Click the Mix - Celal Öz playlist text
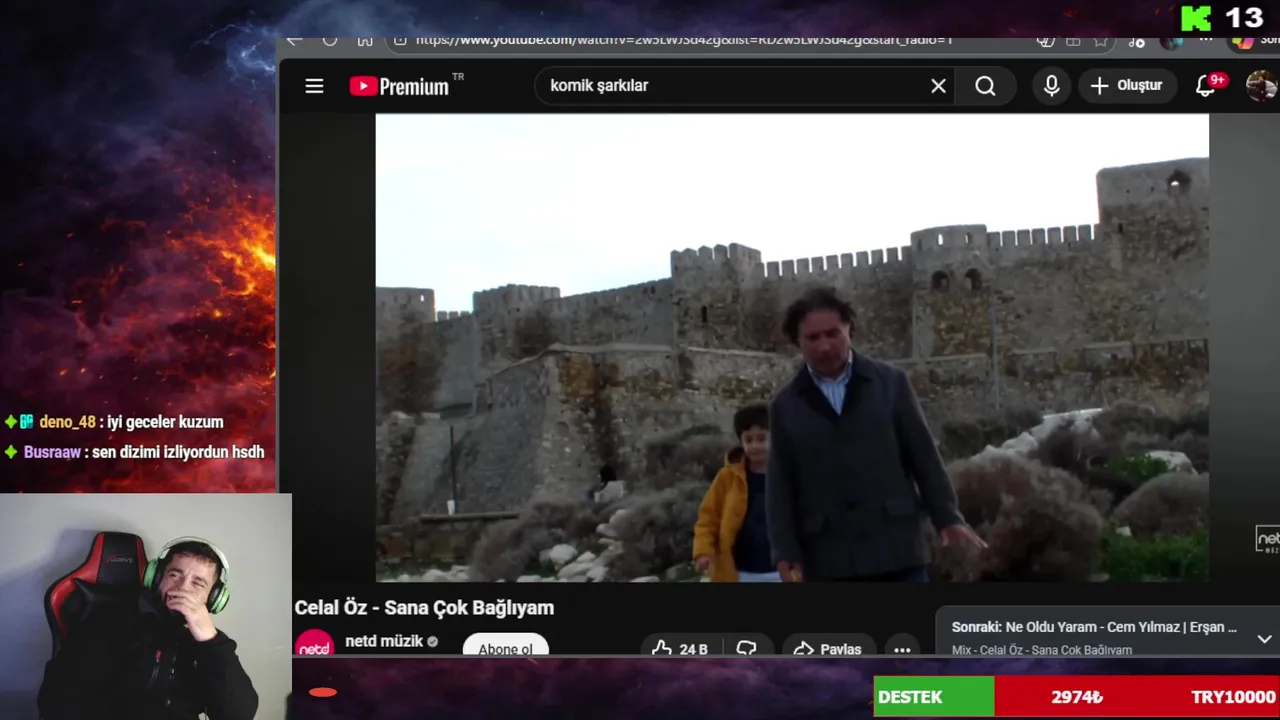 click(1042, 650)
